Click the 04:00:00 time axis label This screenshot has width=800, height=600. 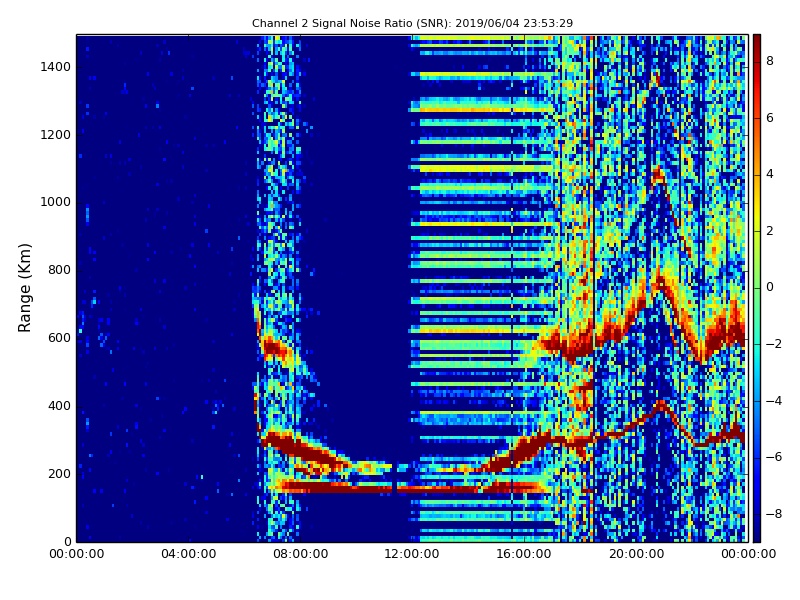coord(189,554)
